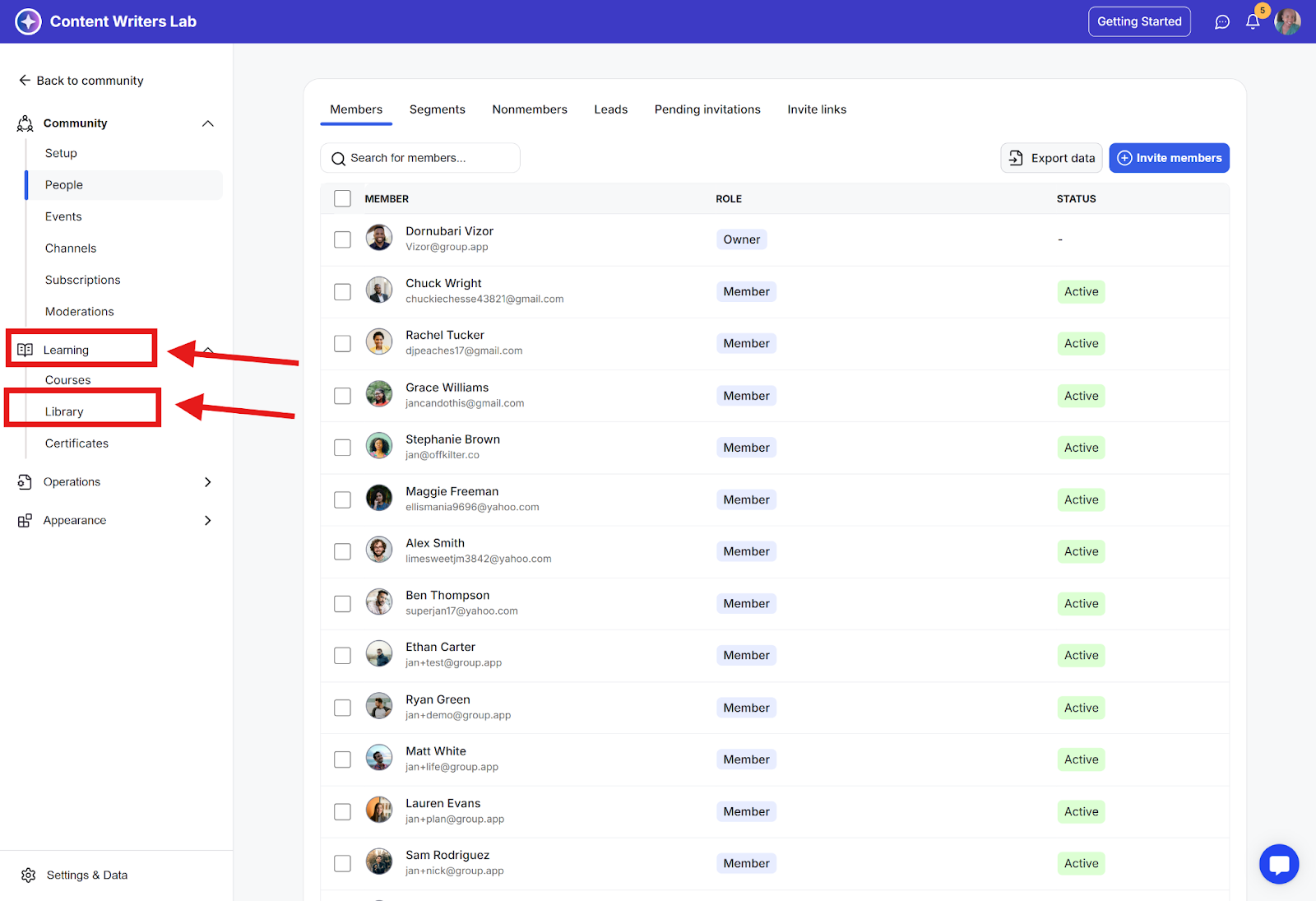Open the messages chat bubble icon

(x=1222, y=22)
